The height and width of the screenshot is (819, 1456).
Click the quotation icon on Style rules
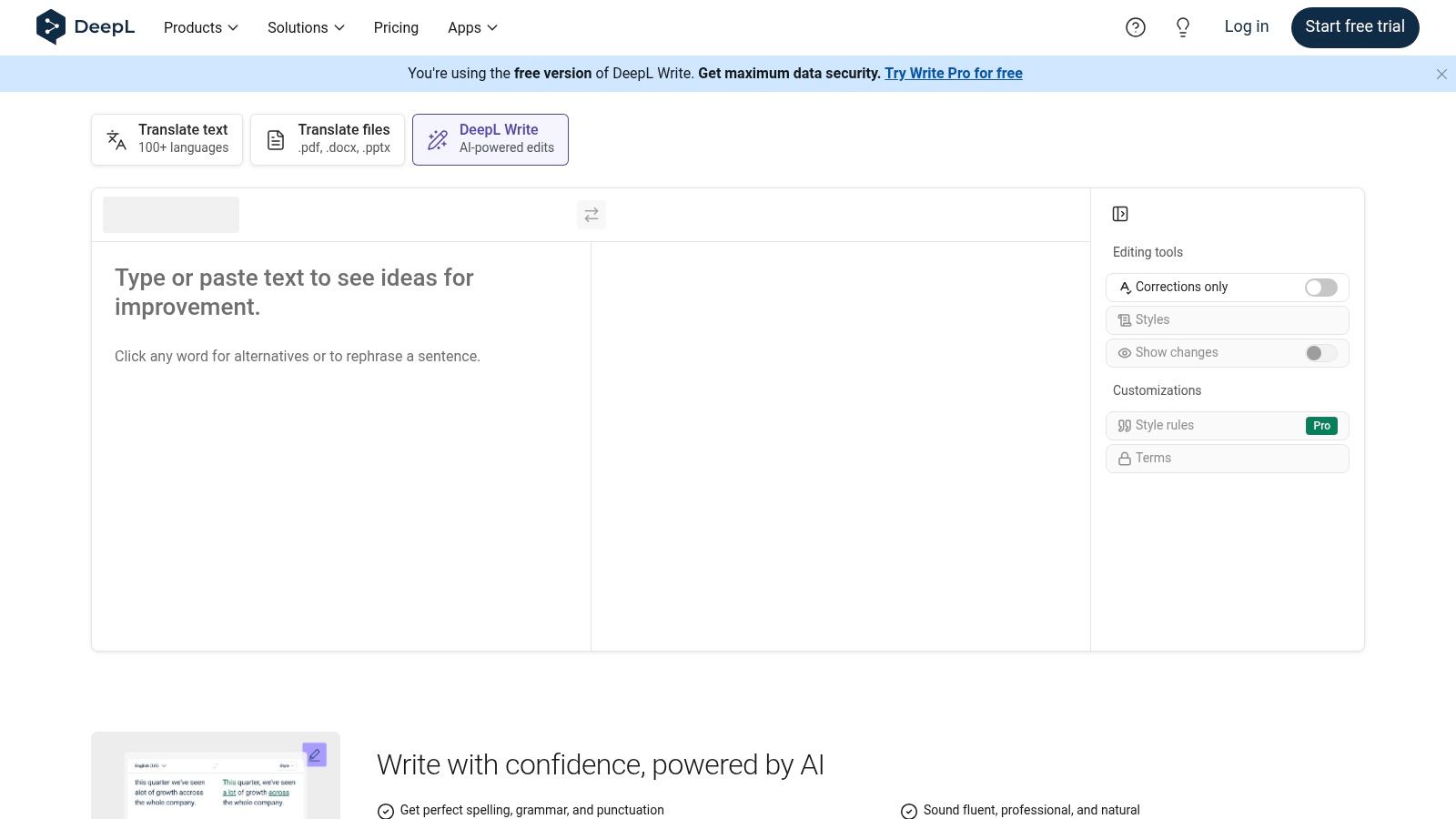coord(1124,425)
